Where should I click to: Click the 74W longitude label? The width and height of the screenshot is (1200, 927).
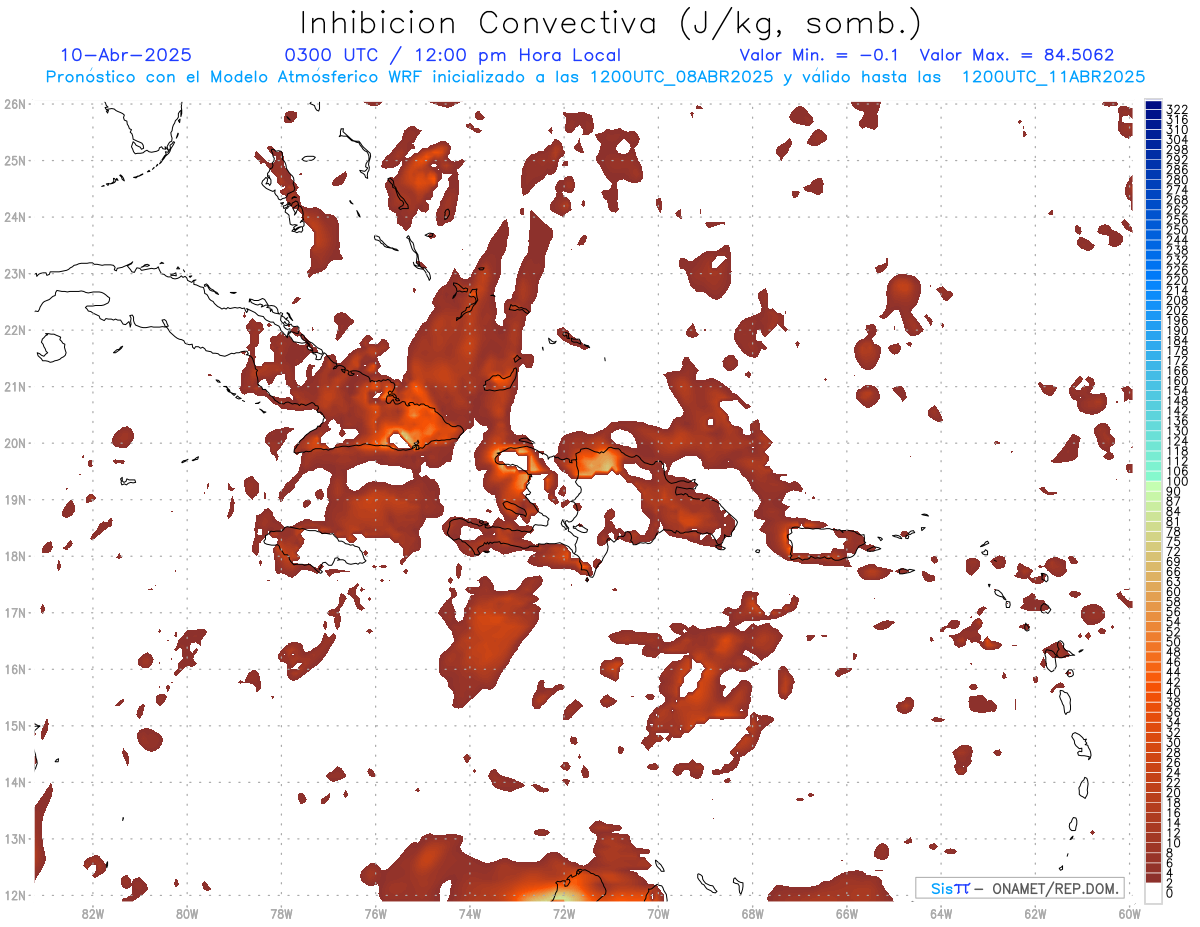(x=470, y=913)
